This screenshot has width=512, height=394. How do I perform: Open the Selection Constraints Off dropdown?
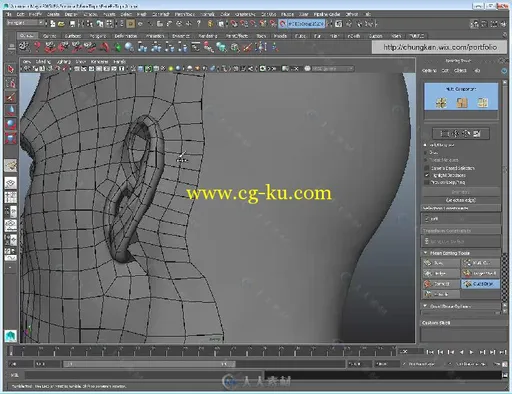coord(461,219)
